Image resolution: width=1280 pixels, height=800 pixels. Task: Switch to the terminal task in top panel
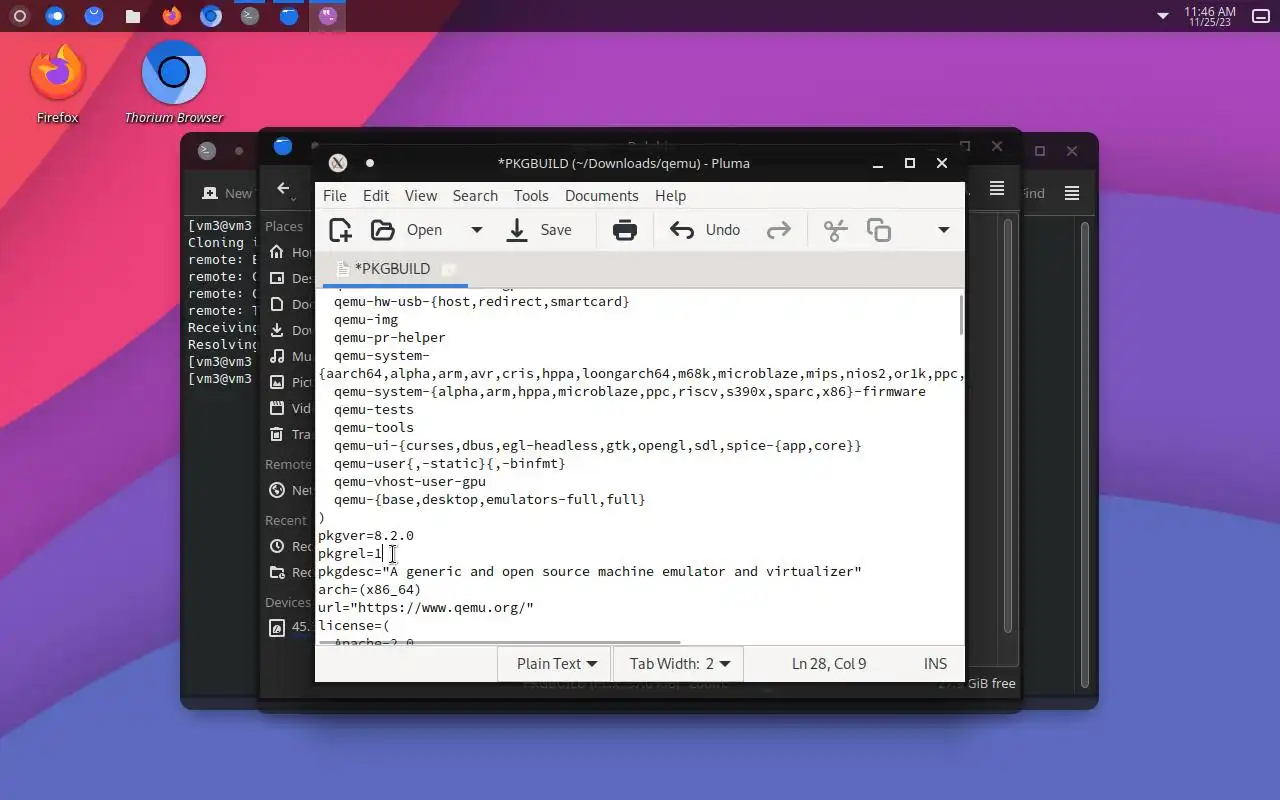(x=250, y=16)
